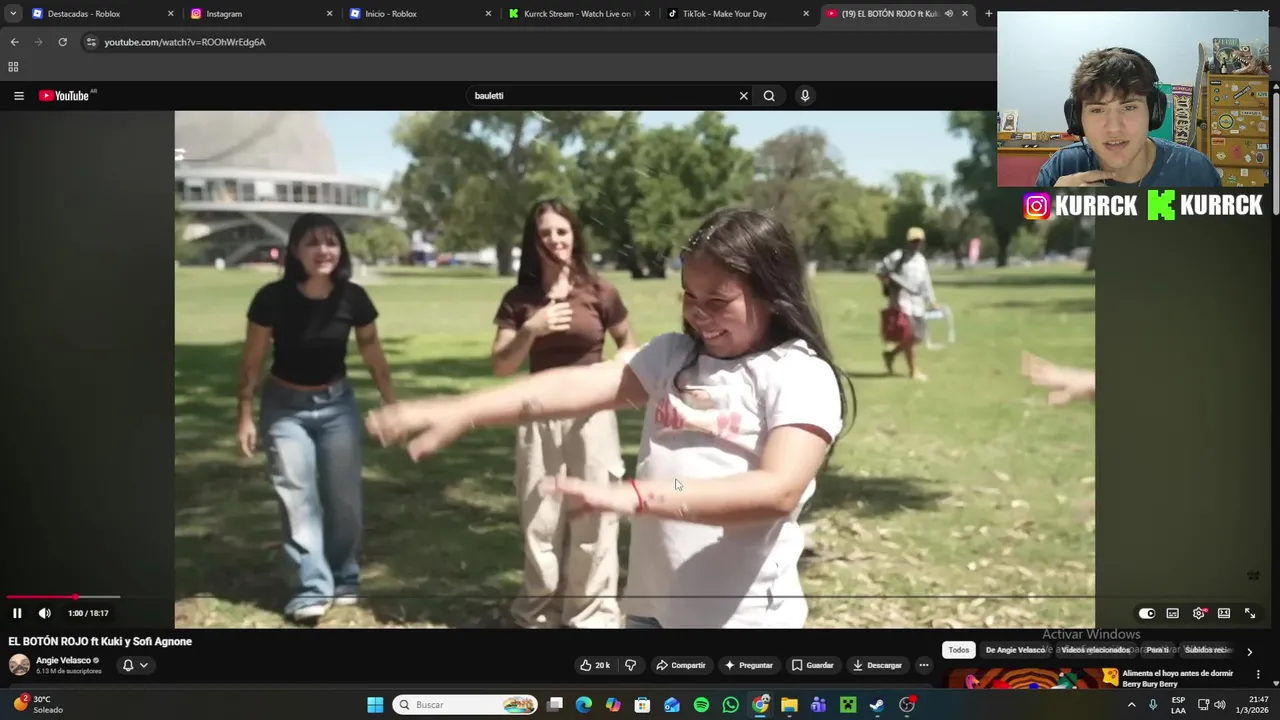The width and height of the screenshot is (1280, 720).
Task: Open WhatsApp from the taskbar
Action: 731,705
